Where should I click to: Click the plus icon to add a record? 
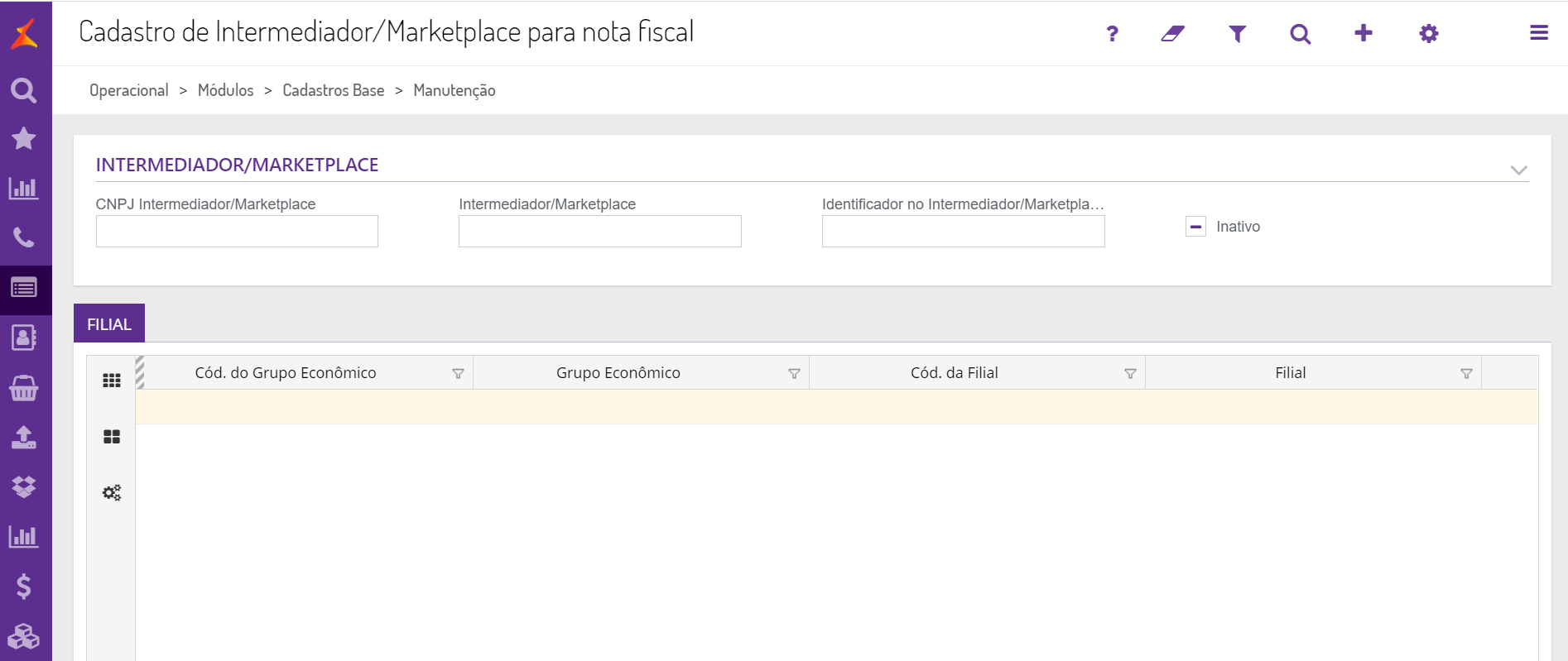coord(1363,33)
